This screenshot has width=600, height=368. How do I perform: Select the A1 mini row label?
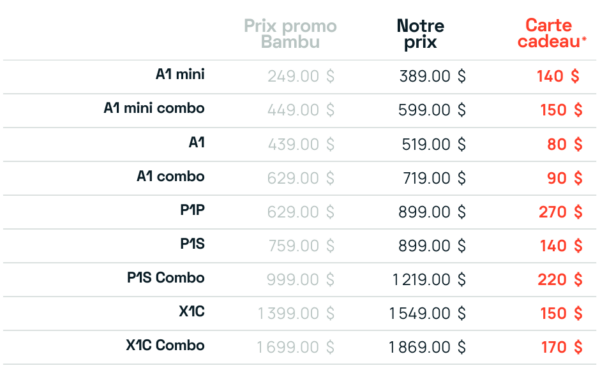180,74
